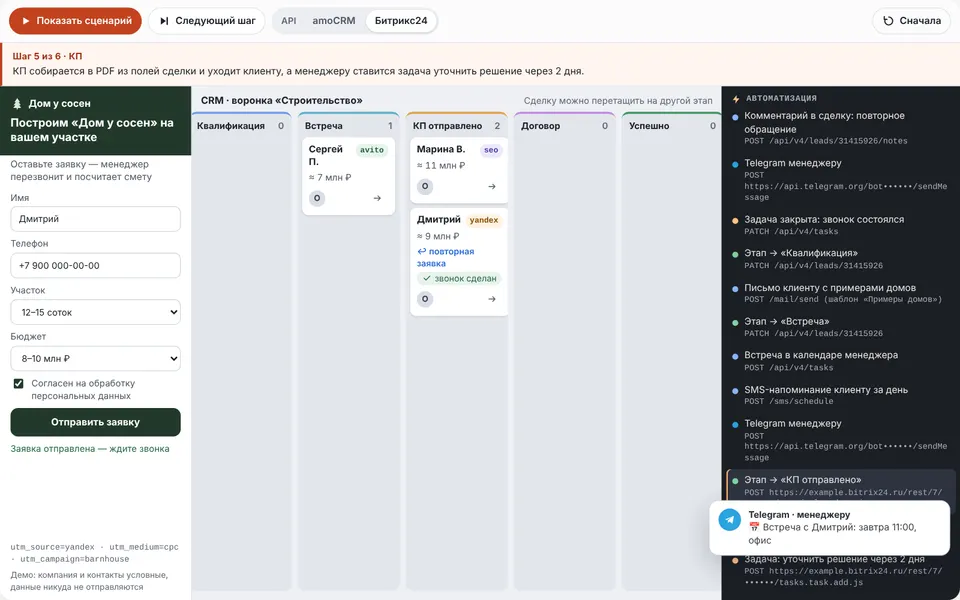Click the O avatar on the Дмитрий card
960x600 pixels.
pyautogui.click(x=425, y=299)
